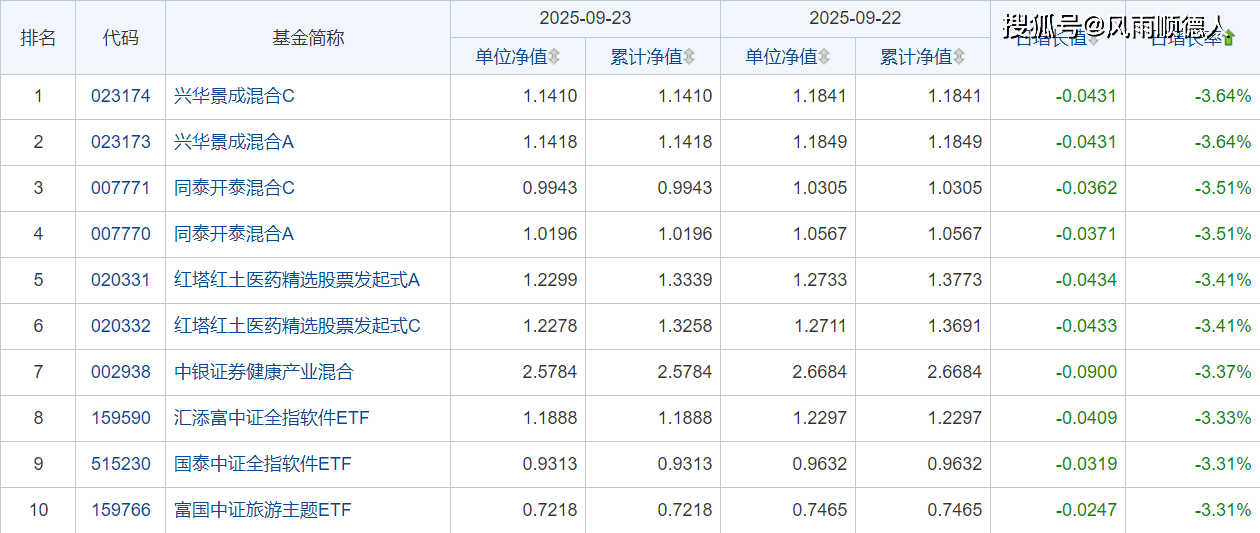Image resolution: width=1260 pixels, height=533 pixels.
Task: Open fund code 007770
Action: [121, 234]
